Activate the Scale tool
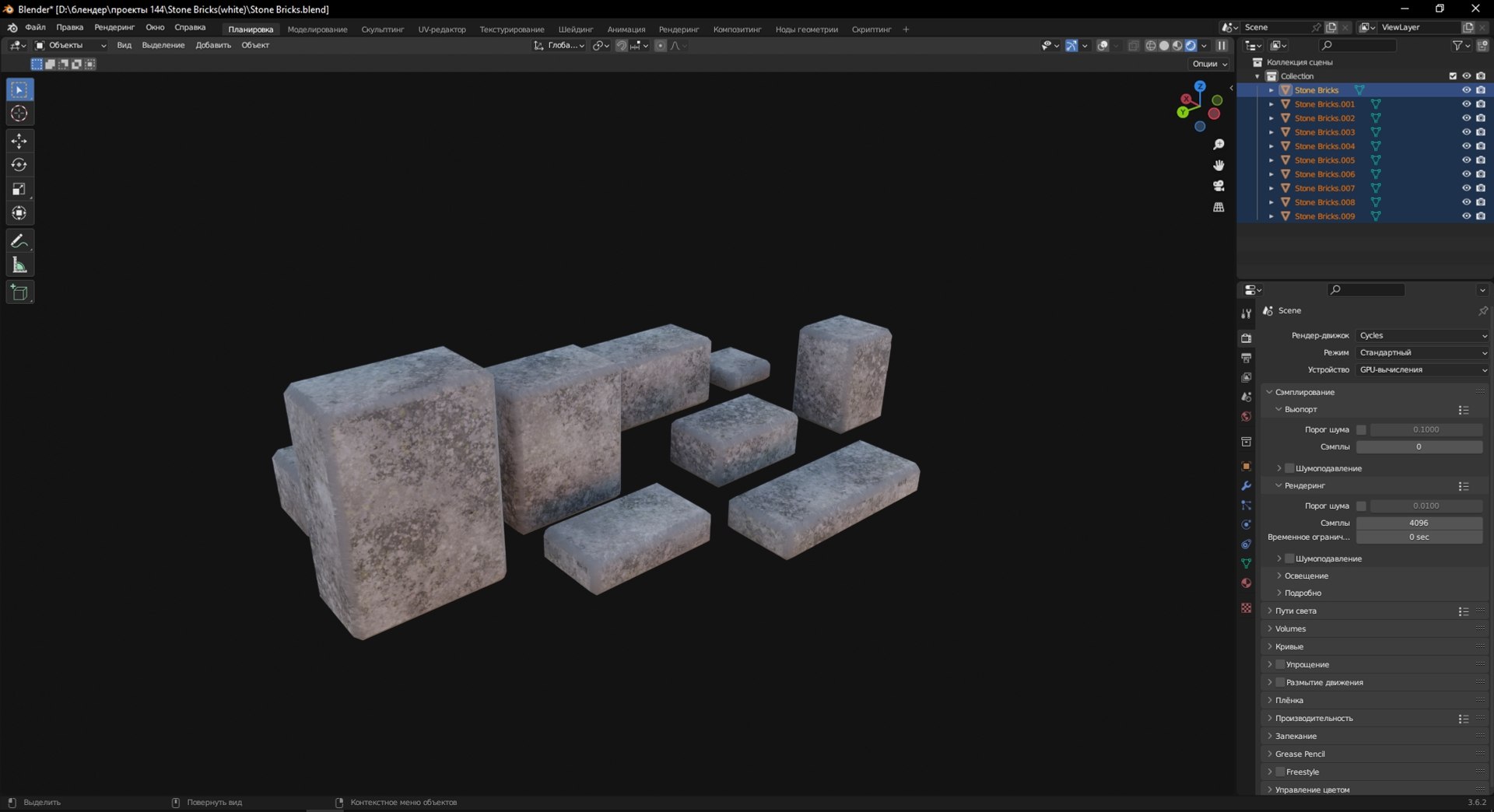Image resolution: width=1494 pixels, height=812 pixels. coord(19,189)
